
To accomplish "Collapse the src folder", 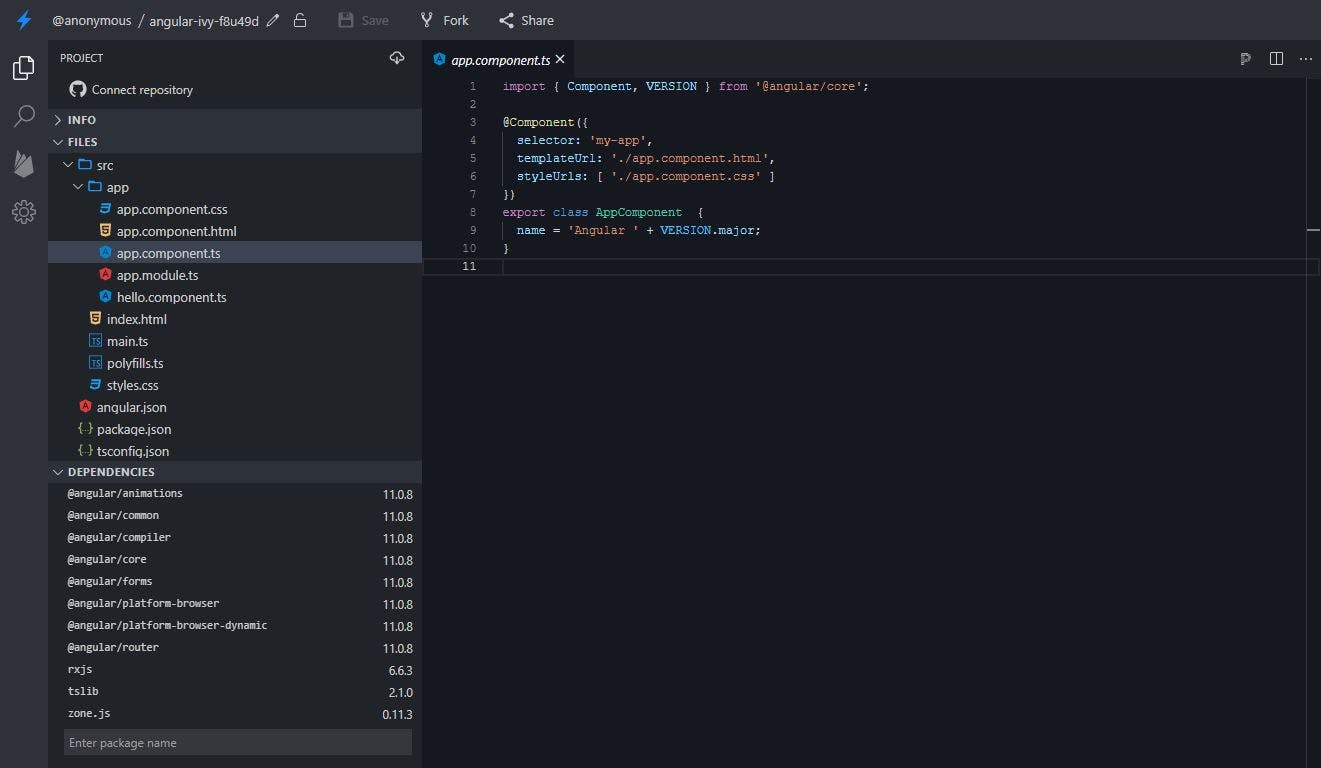I will click(x=235, y=165).
